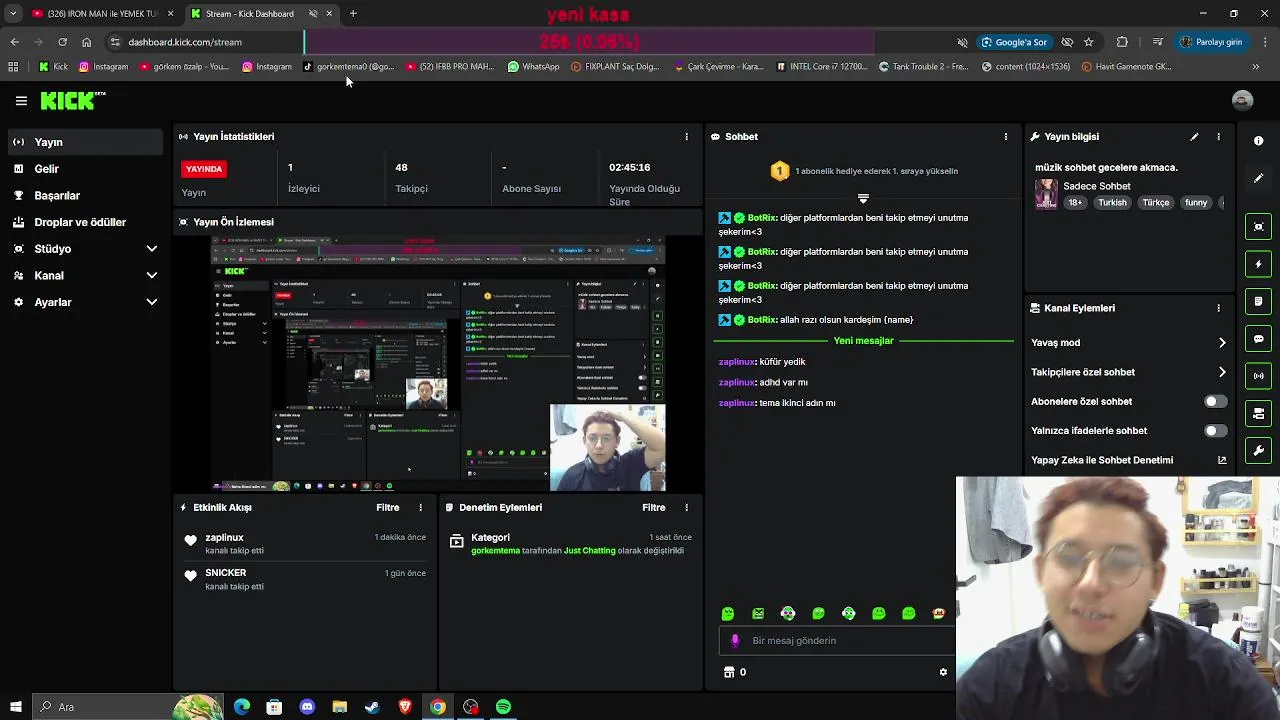Screen dimensions: 1280x720
Task: Expand the Kanal sidebar section
Action: coord(85,275)
